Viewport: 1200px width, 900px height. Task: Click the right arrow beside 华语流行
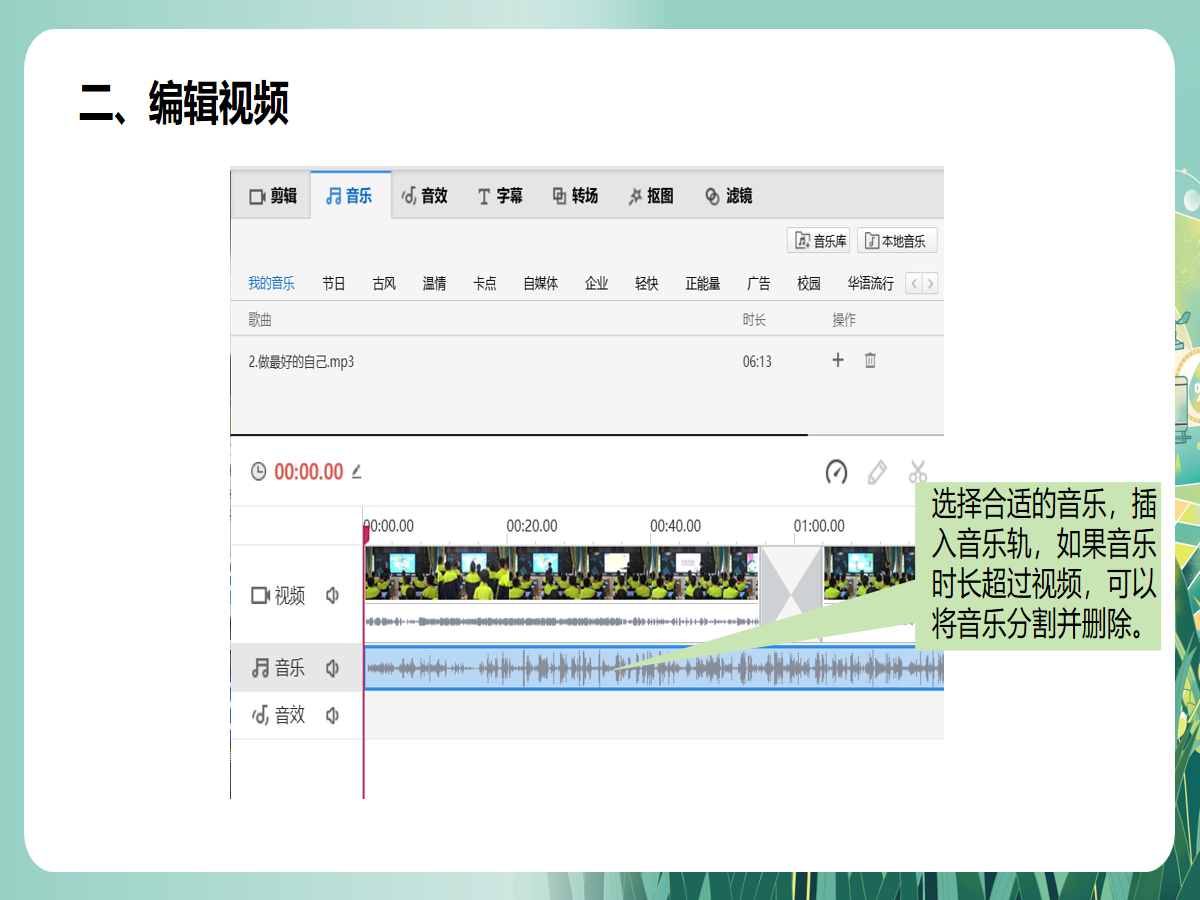coord(930,283)
